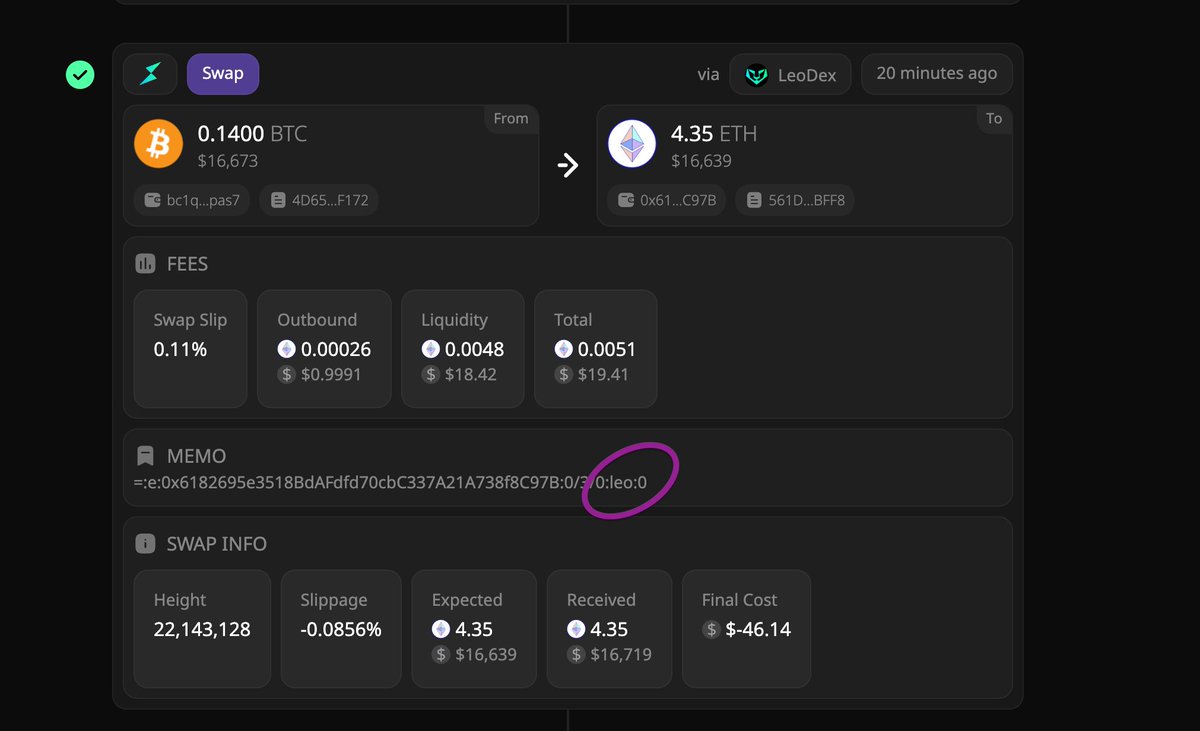
Task: Open the 0x61...C97B recipient address link
Action: pos(666,199)
